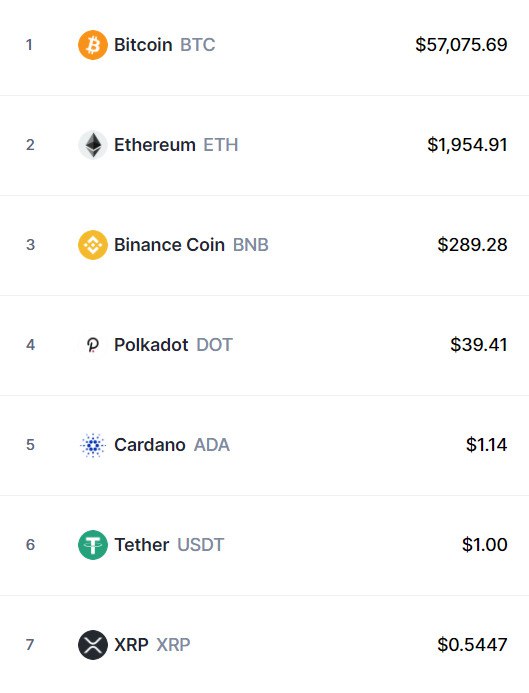Click the XRP price $0.5447
529x693 pixels.
pyautogui.click(x=472, y=645)
